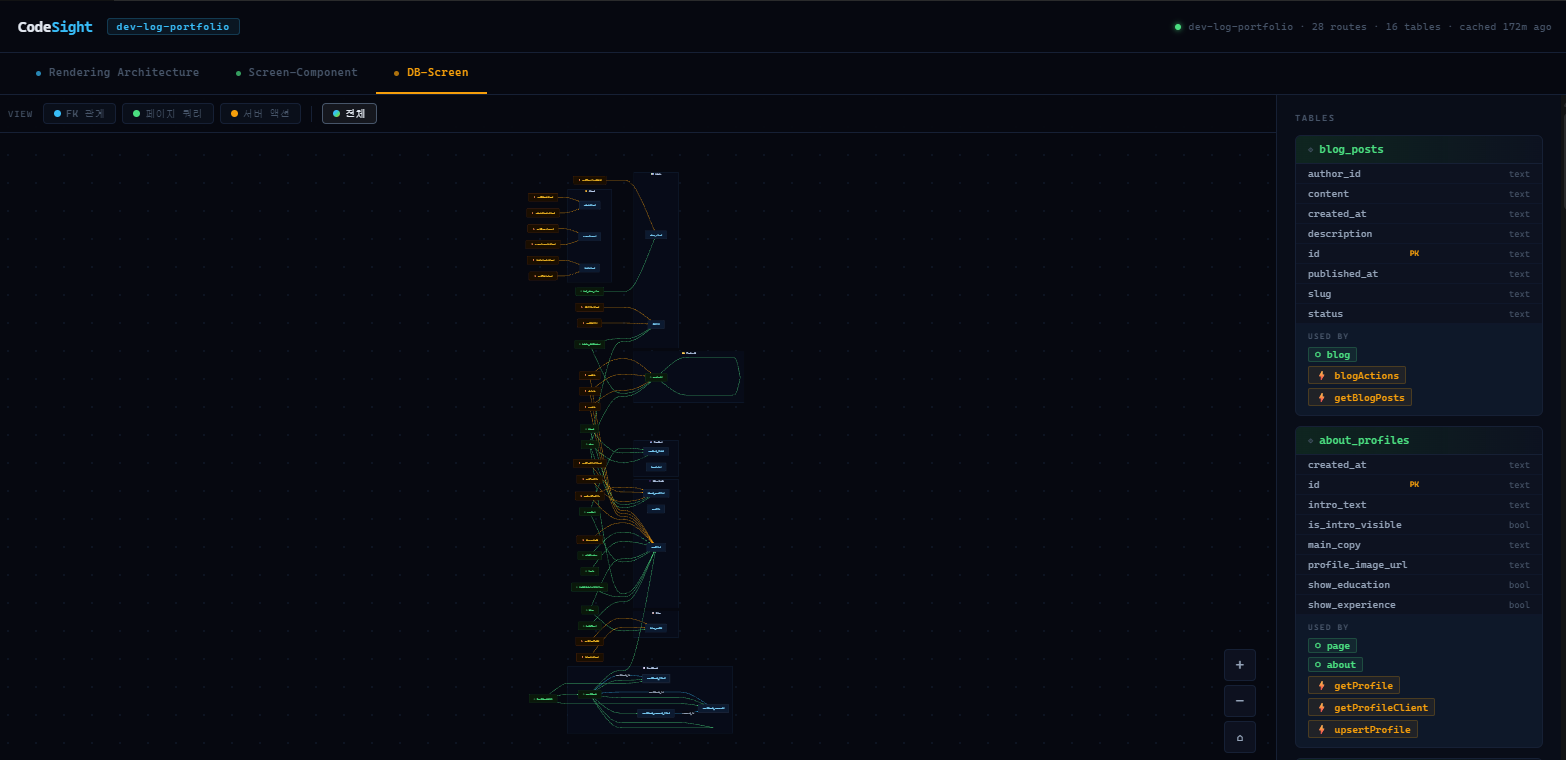
Task: Click the lightning icon on getBlogPosts
Action: [x=1322, y=398]
